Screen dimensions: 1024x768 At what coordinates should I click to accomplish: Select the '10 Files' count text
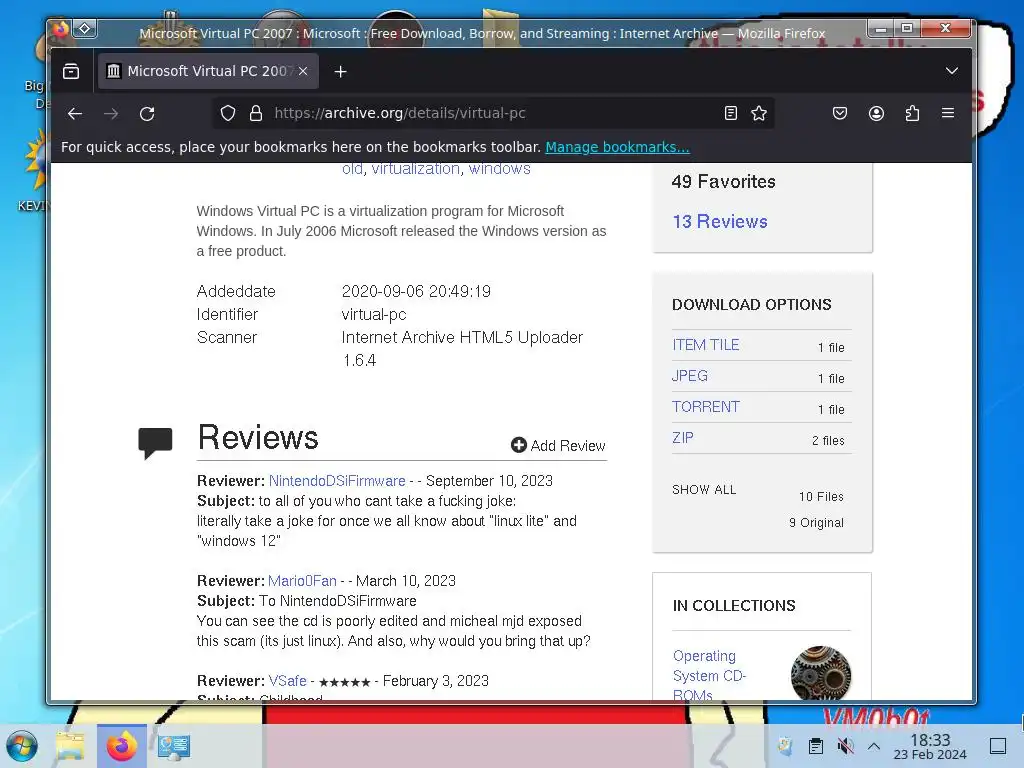point(821,497)
